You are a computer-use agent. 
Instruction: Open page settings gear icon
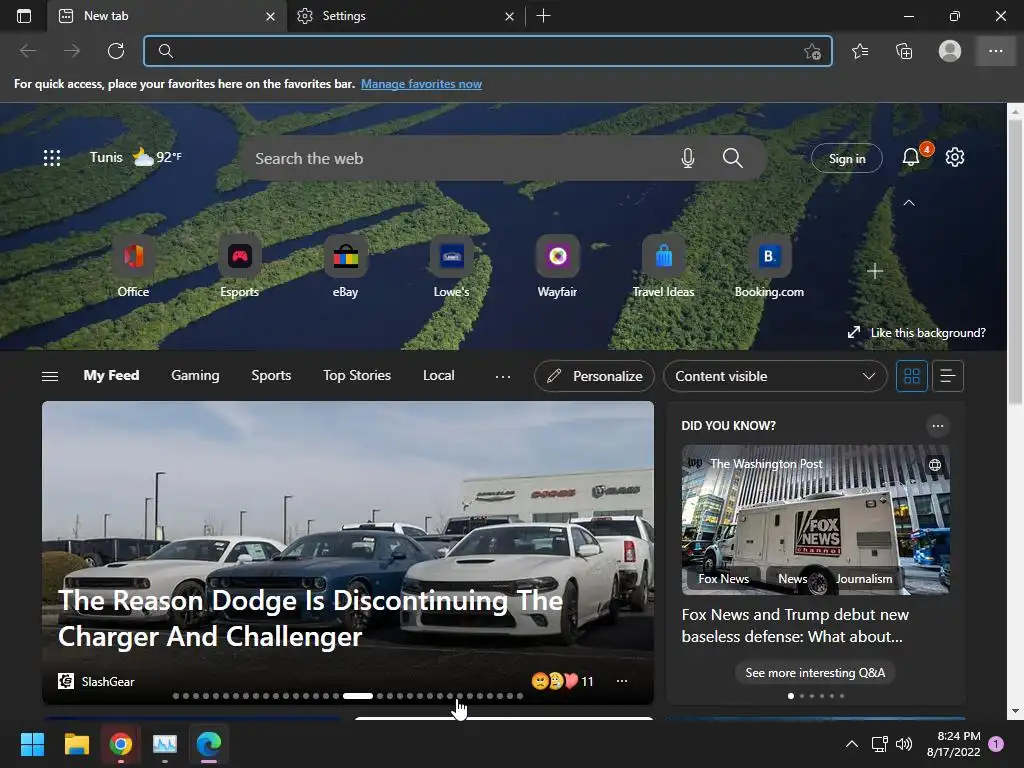click(955, 157)
